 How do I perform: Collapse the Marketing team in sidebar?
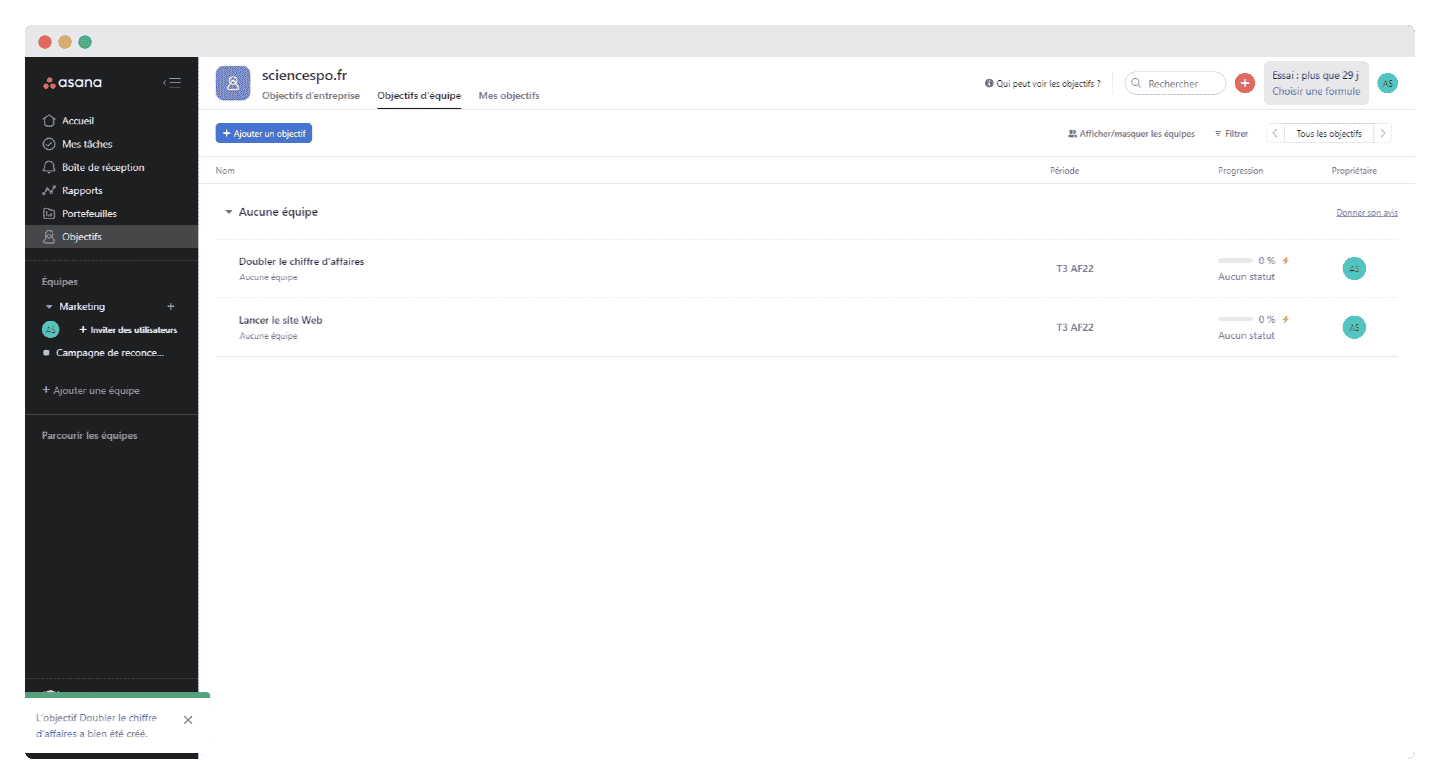49,306
